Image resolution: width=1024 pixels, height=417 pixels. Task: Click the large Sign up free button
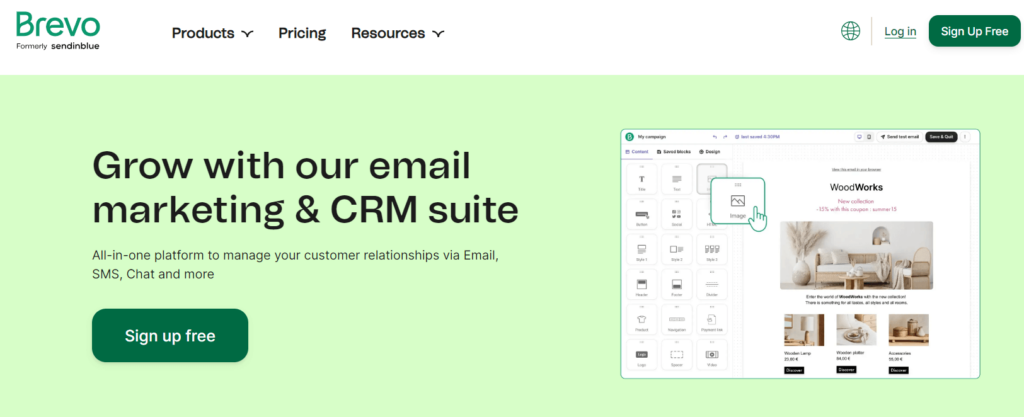170,335
